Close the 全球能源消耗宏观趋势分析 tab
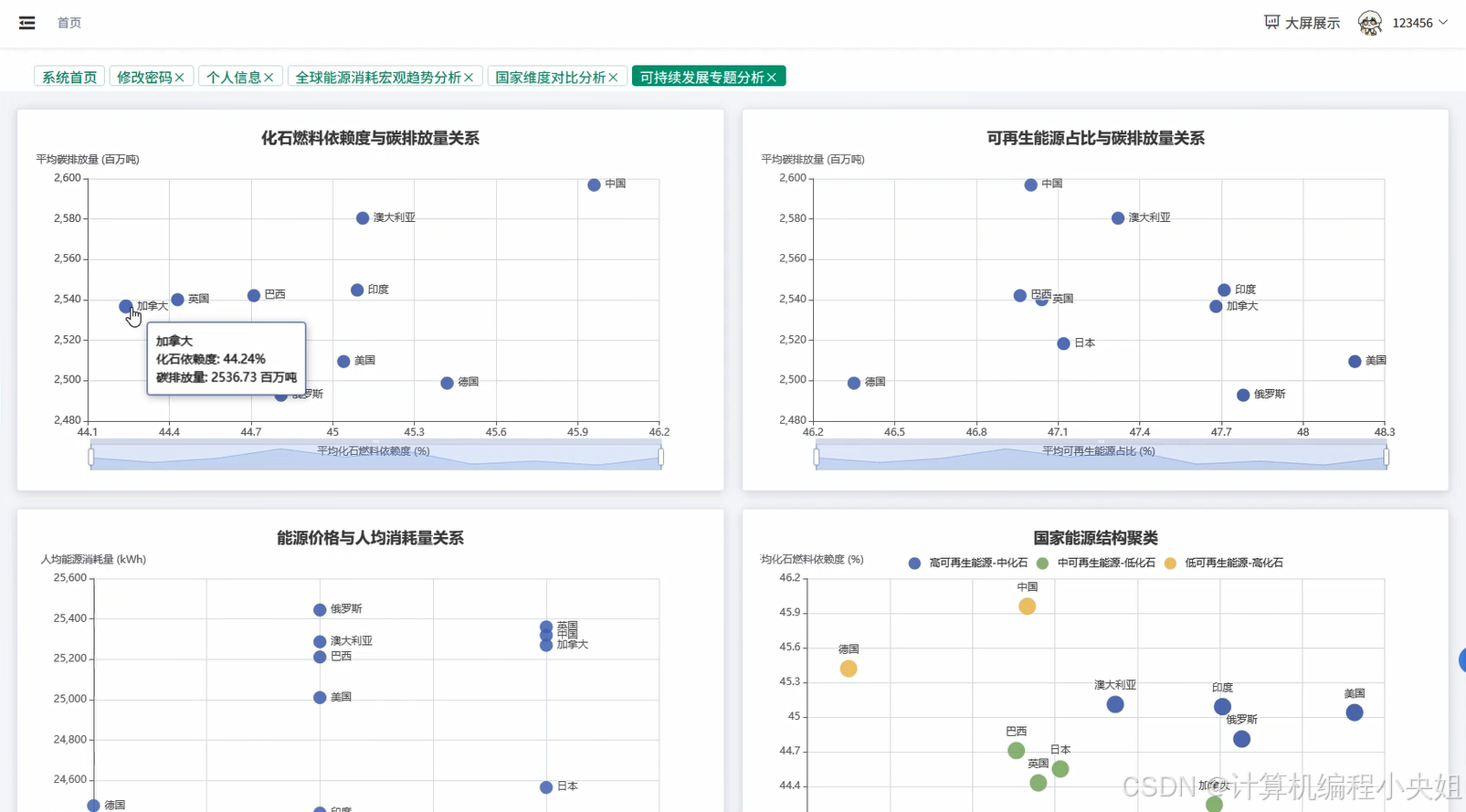Viewport: 1466px width, 812px height. (x=469, y=78)
